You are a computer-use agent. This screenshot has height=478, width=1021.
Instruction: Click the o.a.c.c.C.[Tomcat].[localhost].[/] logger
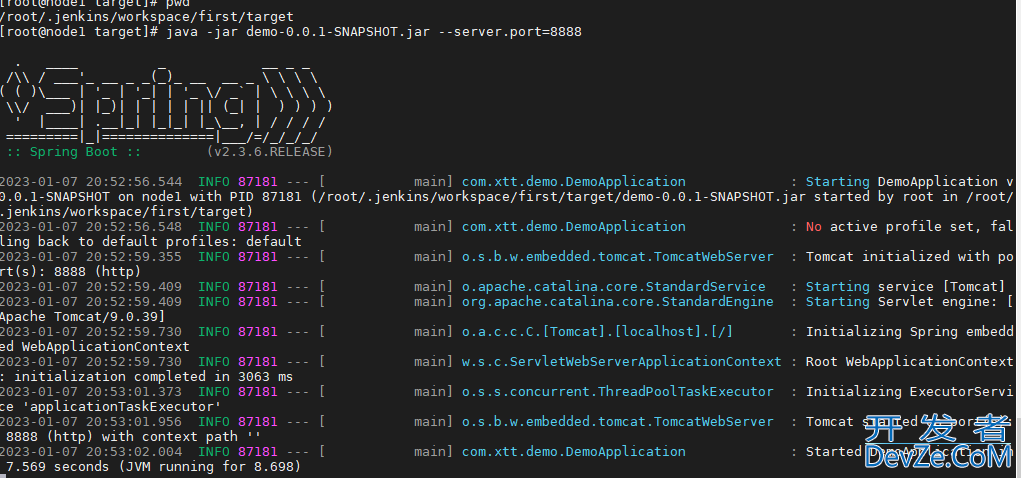tap(598, 331)
